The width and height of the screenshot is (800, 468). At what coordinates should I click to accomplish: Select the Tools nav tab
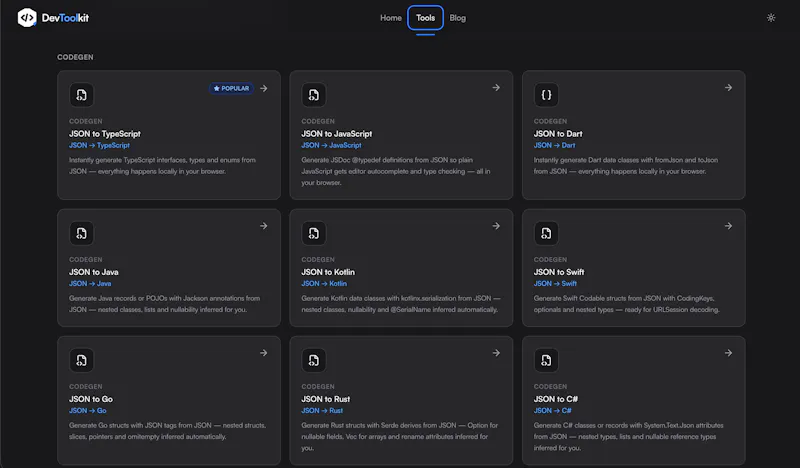(426, 18)
